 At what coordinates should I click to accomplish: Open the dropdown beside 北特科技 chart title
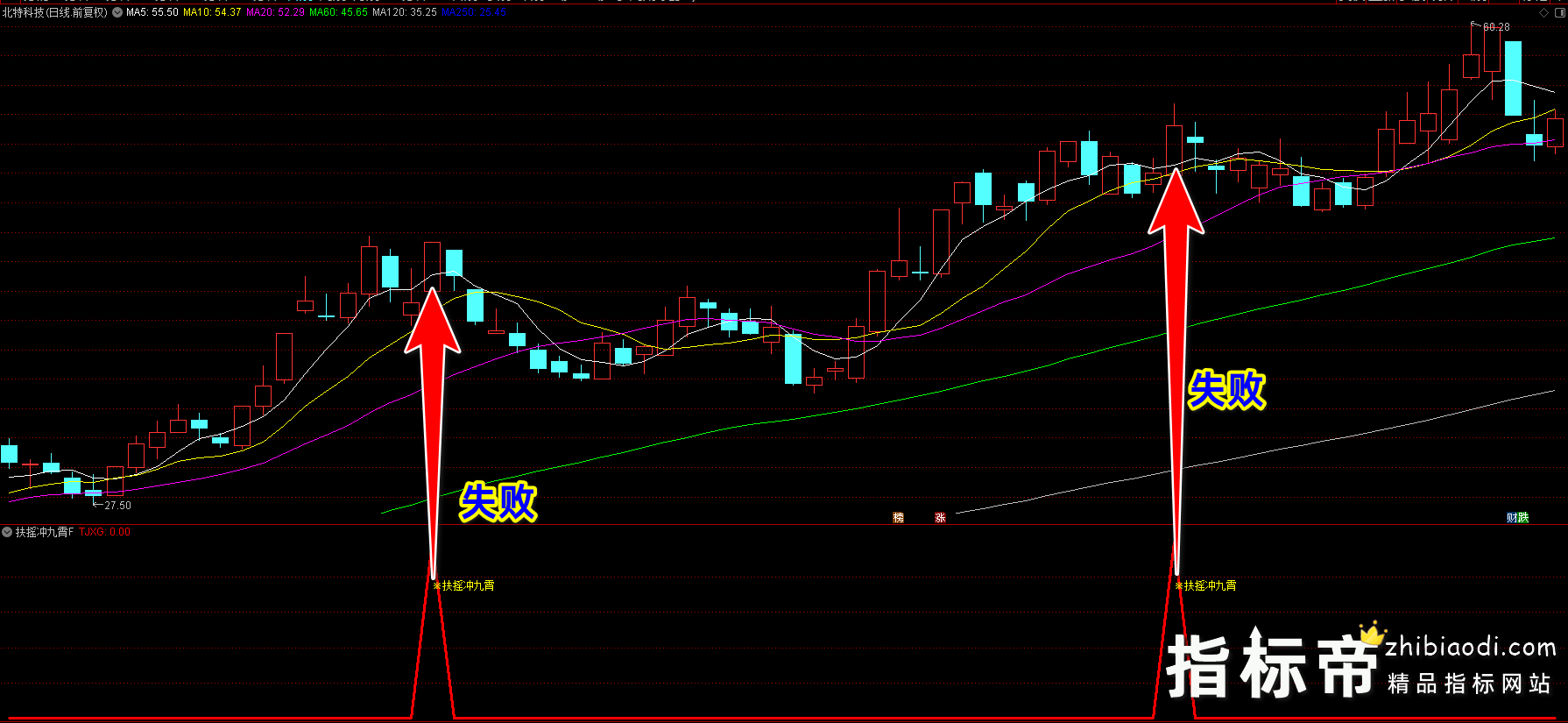click(x=117, y=12)
